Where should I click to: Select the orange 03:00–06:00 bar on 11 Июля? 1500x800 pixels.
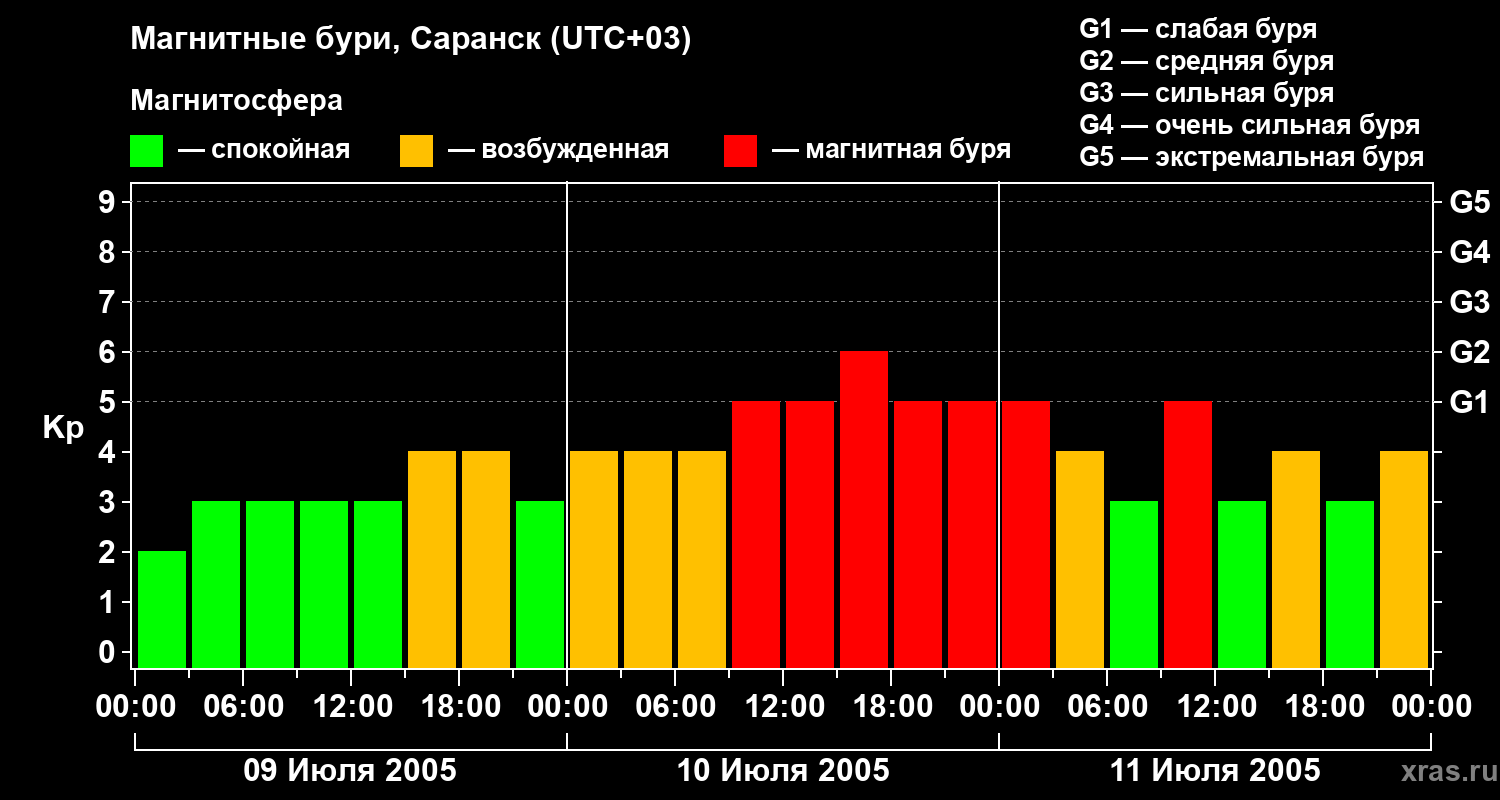click(1080, 560)
